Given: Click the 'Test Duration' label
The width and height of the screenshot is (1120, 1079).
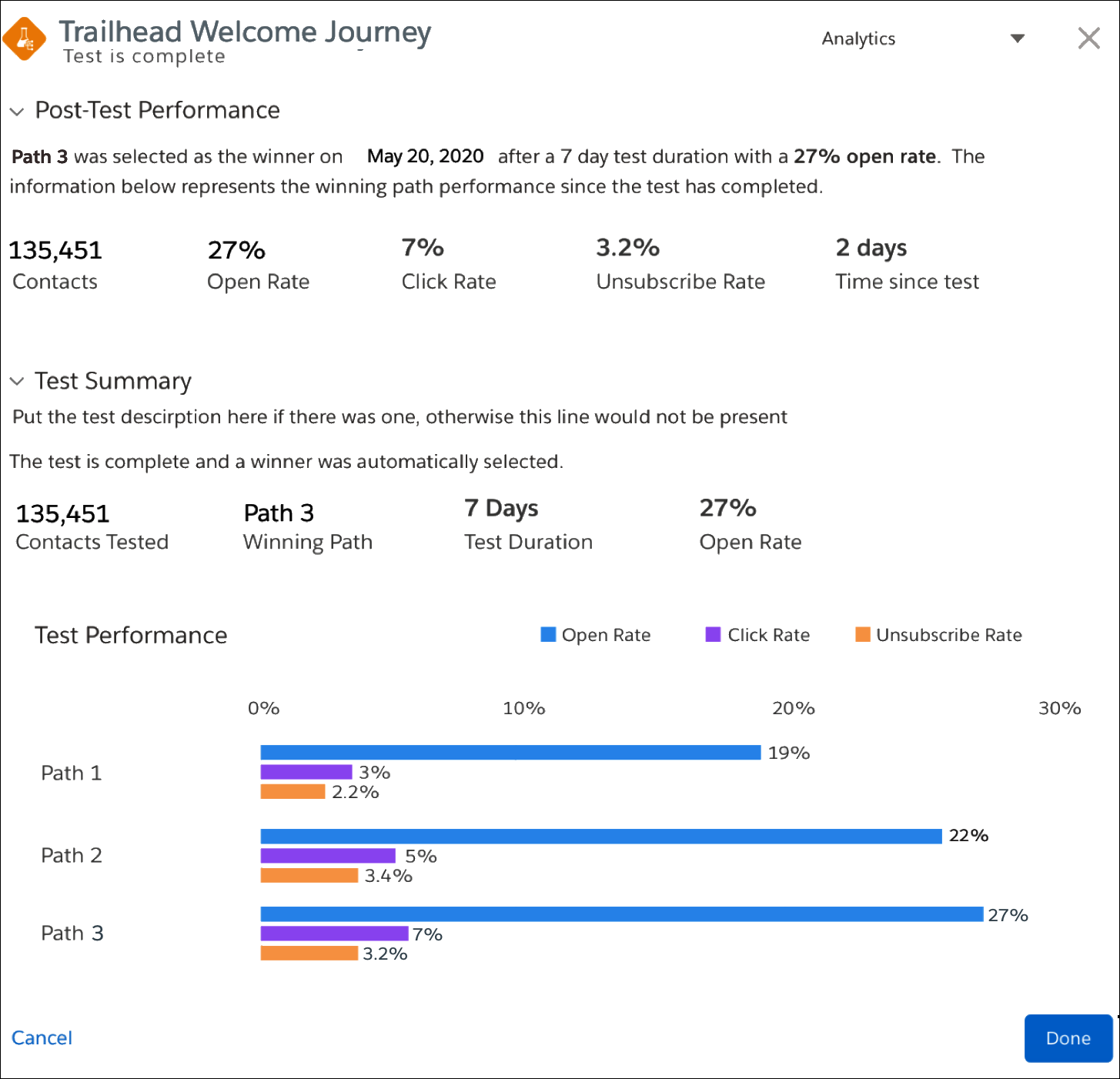Looking at the screenshot, I should 529,542.
